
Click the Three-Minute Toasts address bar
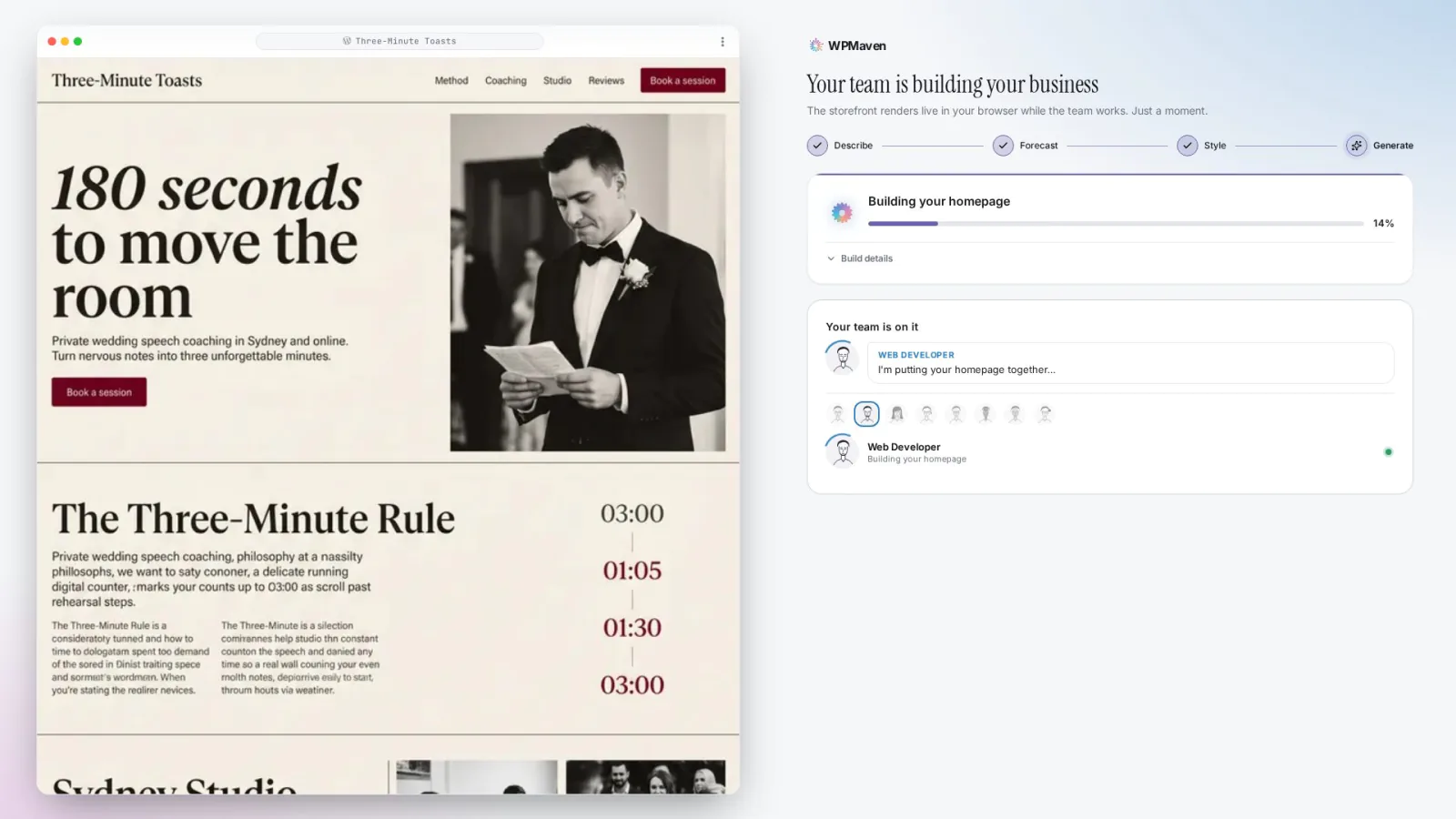[399, 42]
